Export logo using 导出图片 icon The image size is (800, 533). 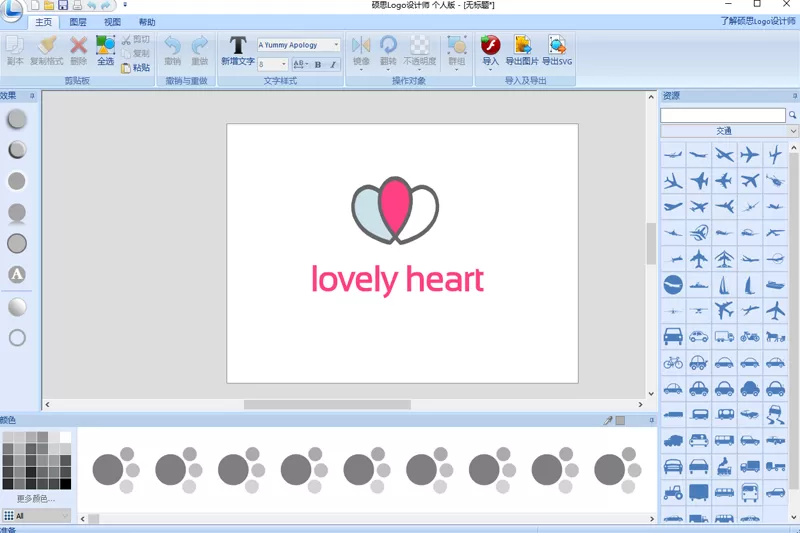coord(522,51)
